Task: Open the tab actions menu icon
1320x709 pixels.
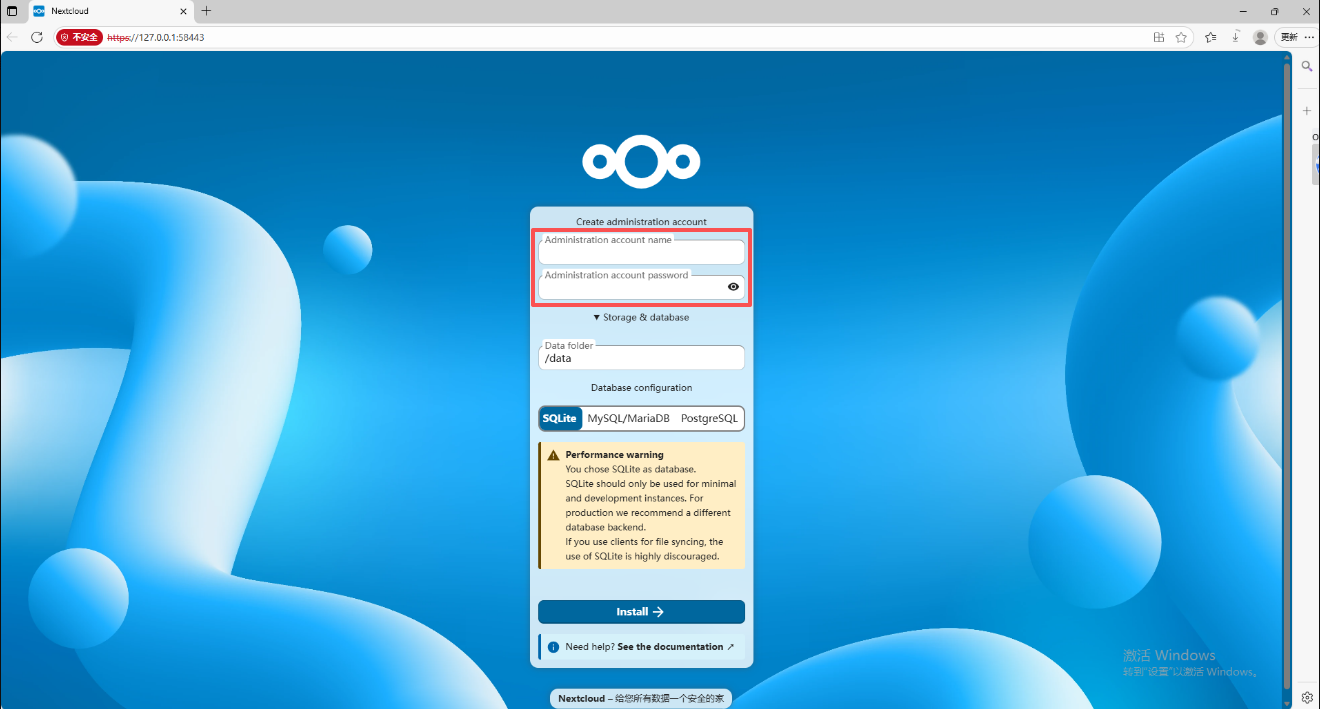Action: [12, 11]
